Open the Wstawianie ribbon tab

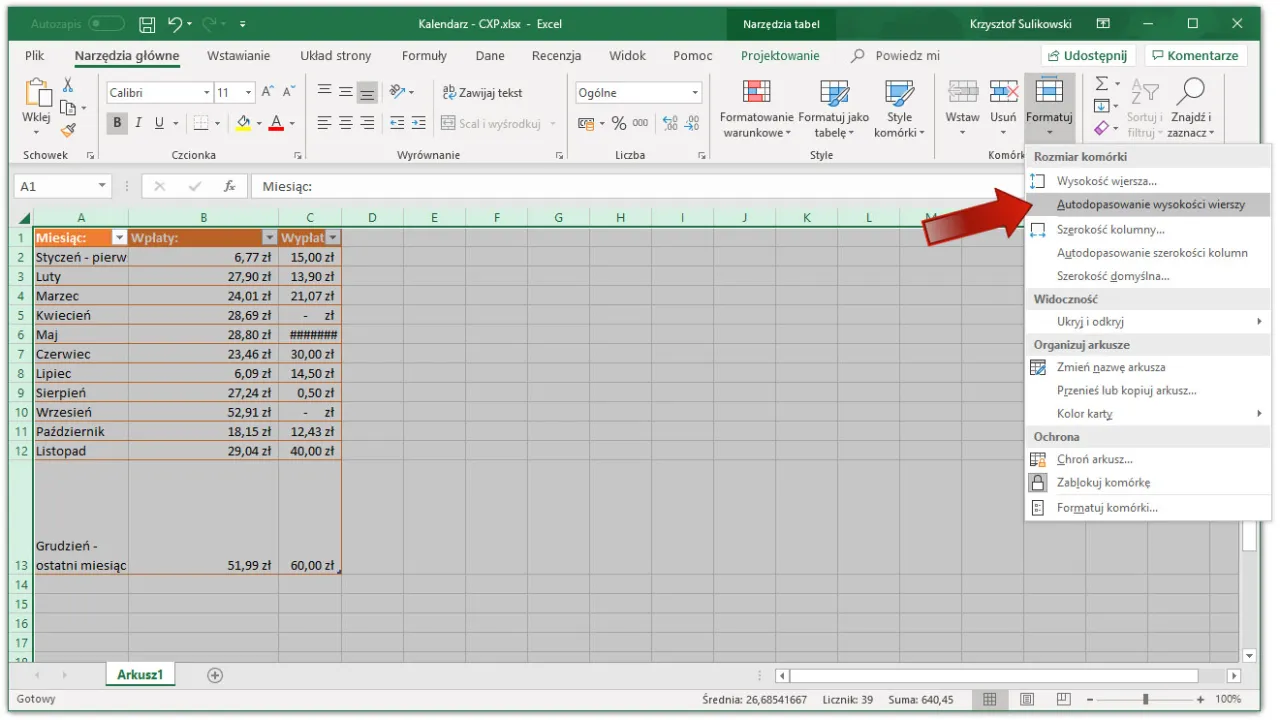(x=239, y=56)
